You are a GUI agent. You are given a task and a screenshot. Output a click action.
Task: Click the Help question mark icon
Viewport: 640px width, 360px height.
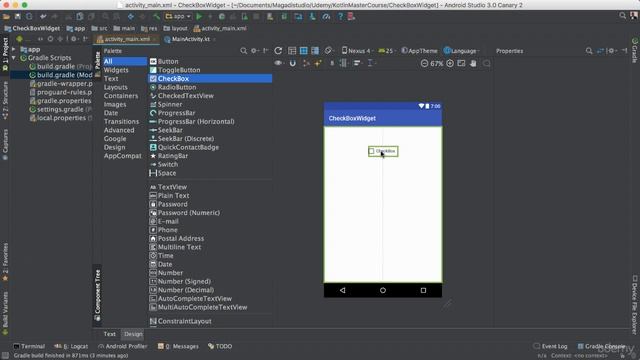click(340, 17)
